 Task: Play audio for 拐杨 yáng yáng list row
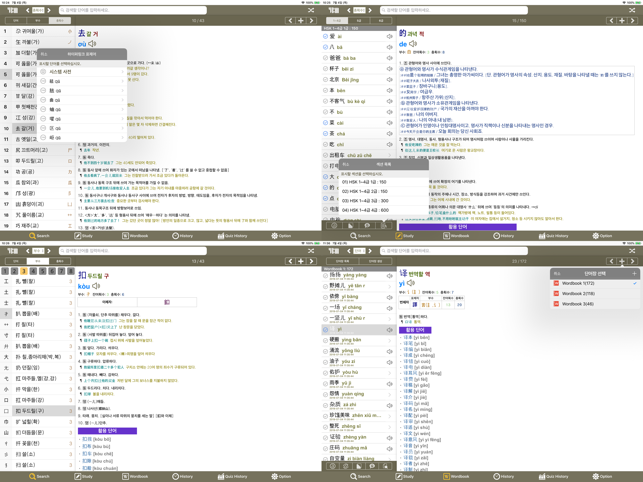(x=389, y=275)
